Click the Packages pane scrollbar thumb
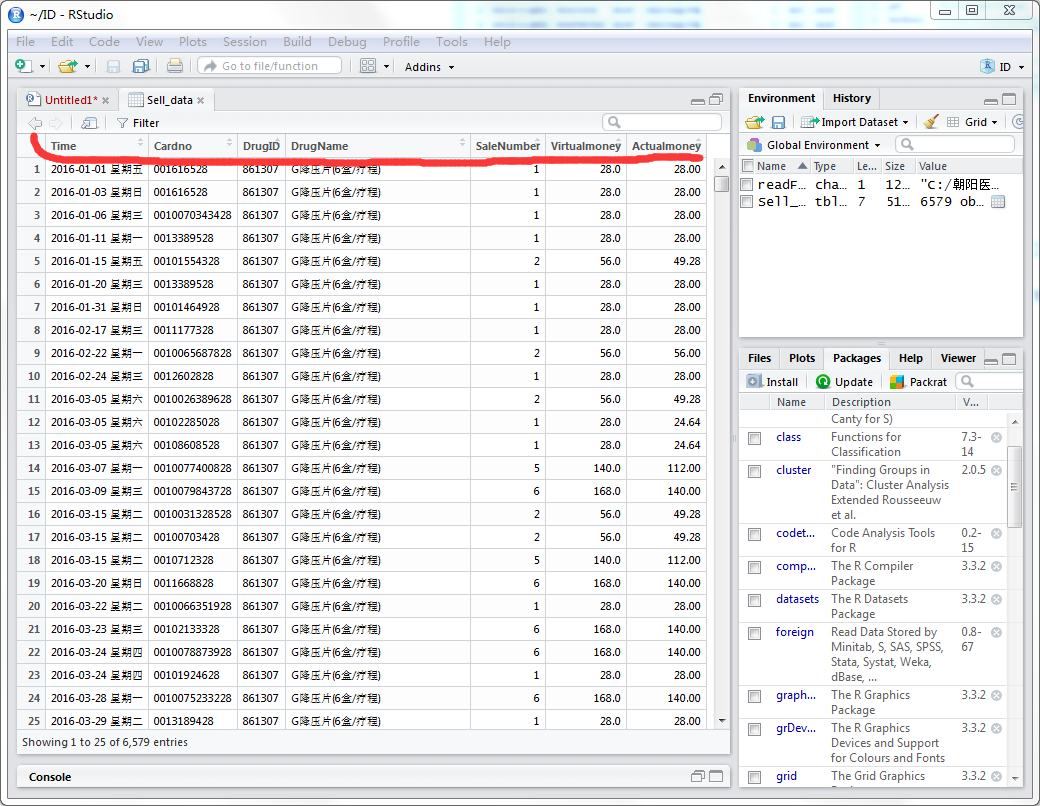Image resolution: width=1040 pixels, height=806 pixels. (x=1014, y=486)
